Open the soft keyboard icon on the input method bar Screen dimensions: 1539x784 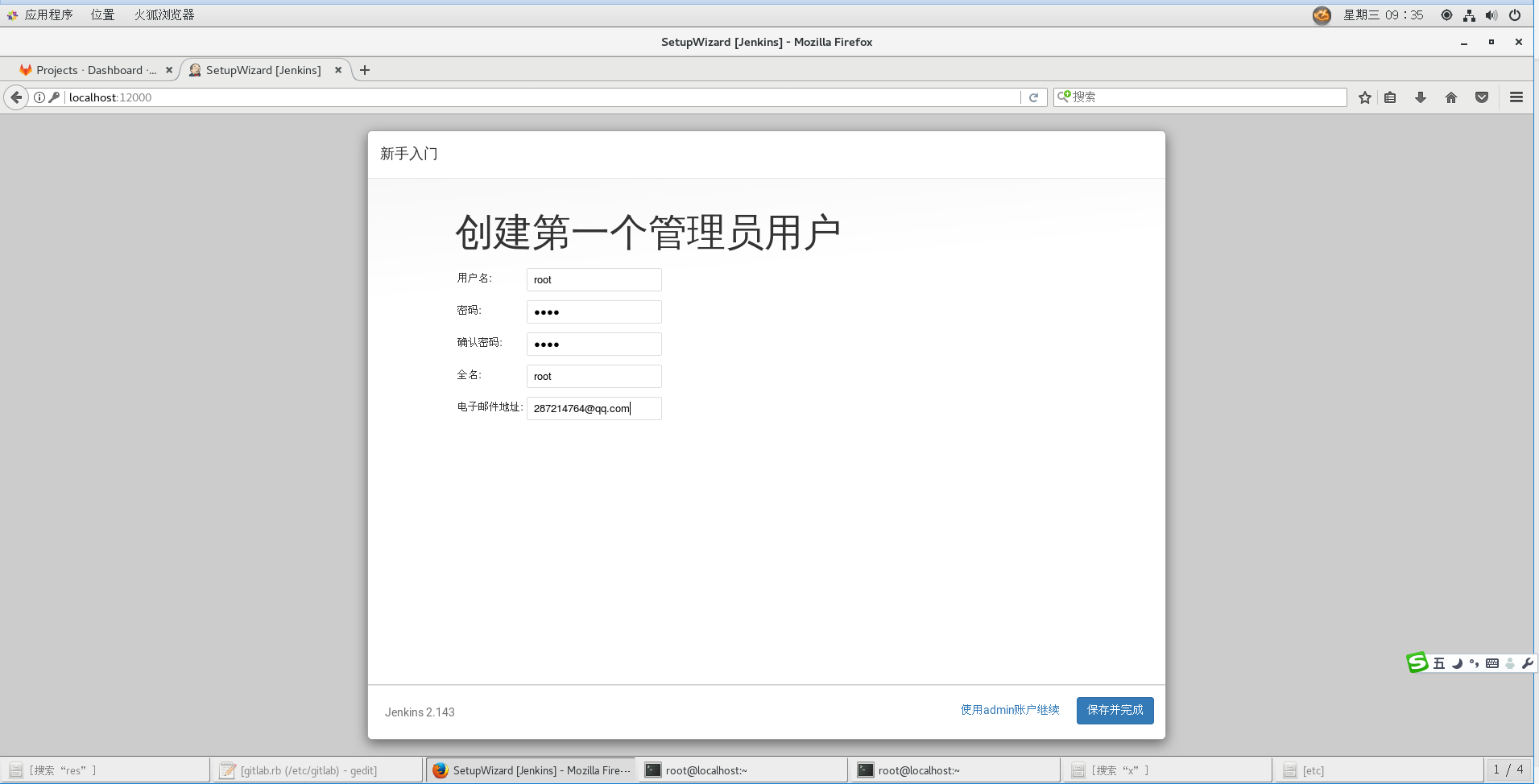tap(1492, 663)
